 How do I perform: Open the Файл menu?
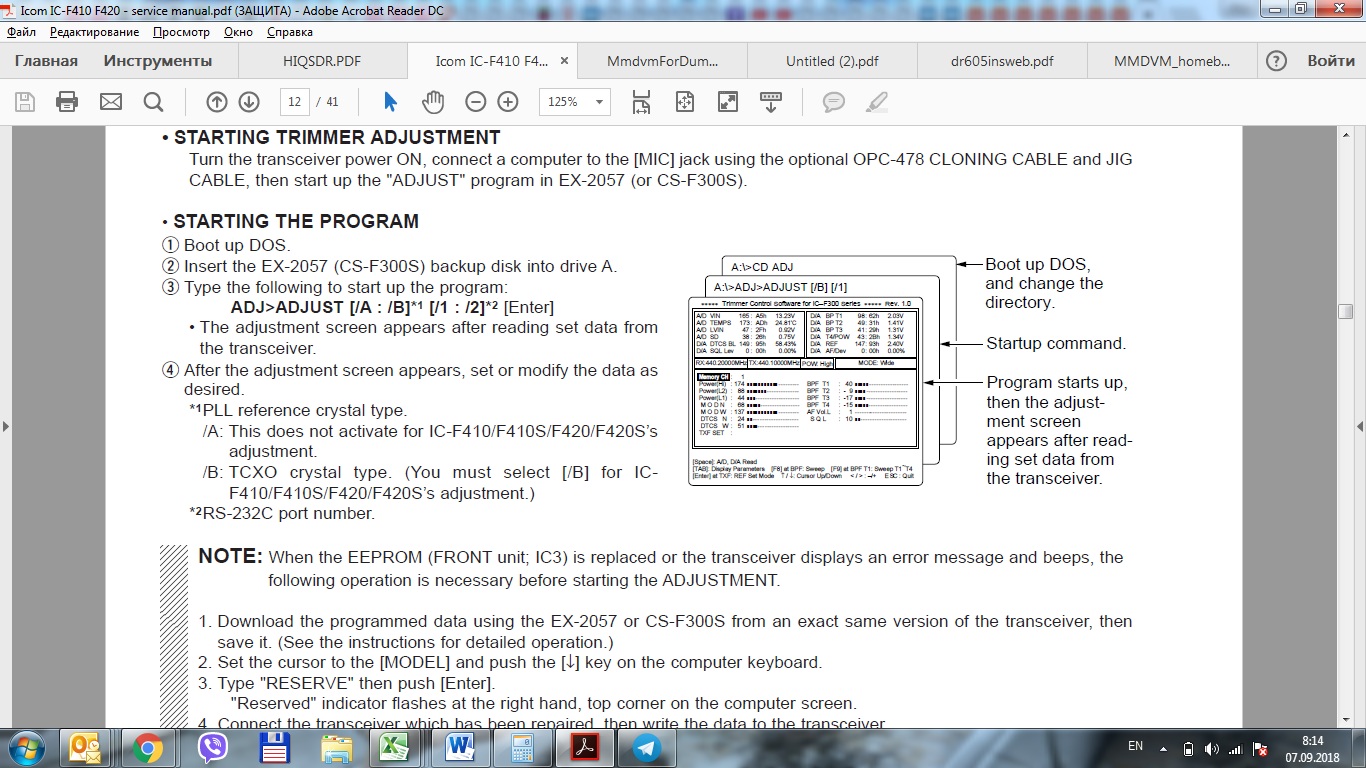coord(22,32)
